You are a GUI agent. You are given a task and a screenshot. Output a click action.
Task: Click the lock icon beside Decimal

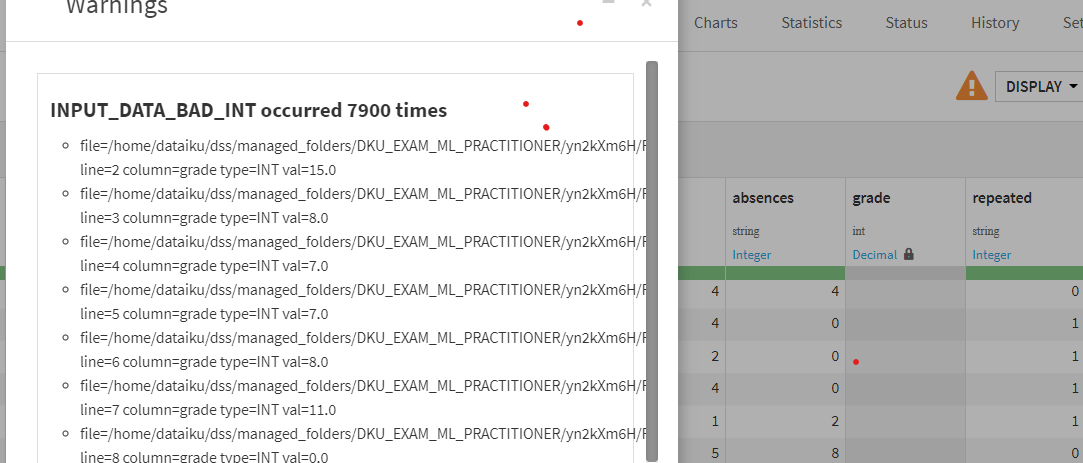pos(908,254)
